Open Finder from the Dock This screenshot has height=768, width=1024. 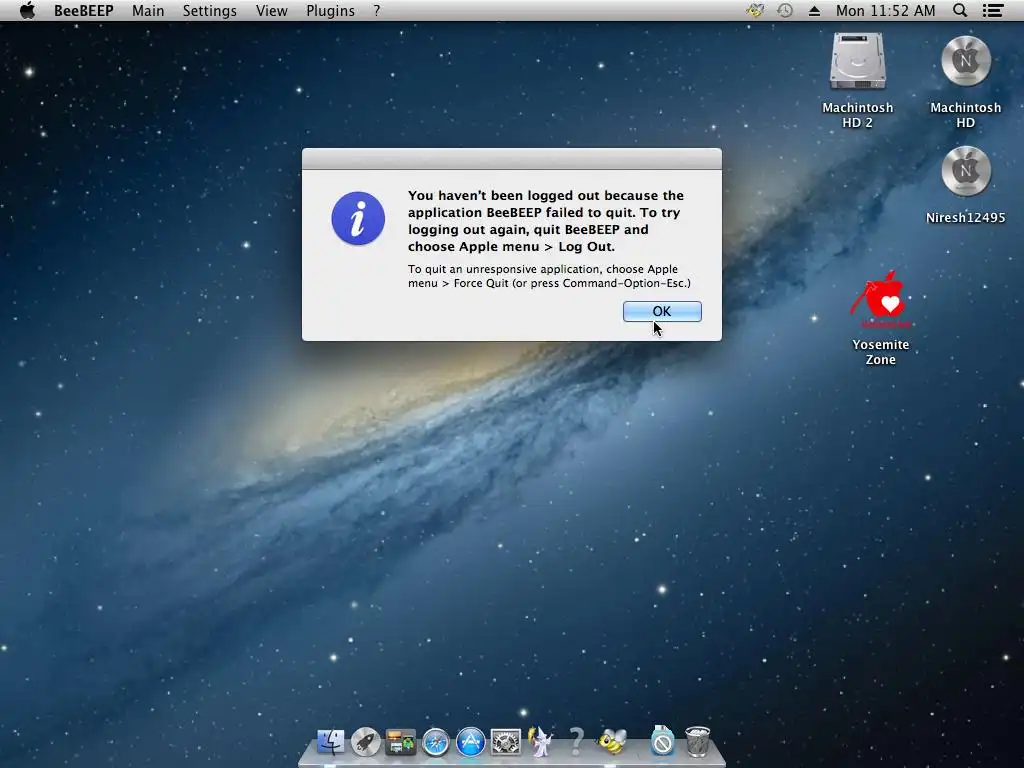(330, 743)
